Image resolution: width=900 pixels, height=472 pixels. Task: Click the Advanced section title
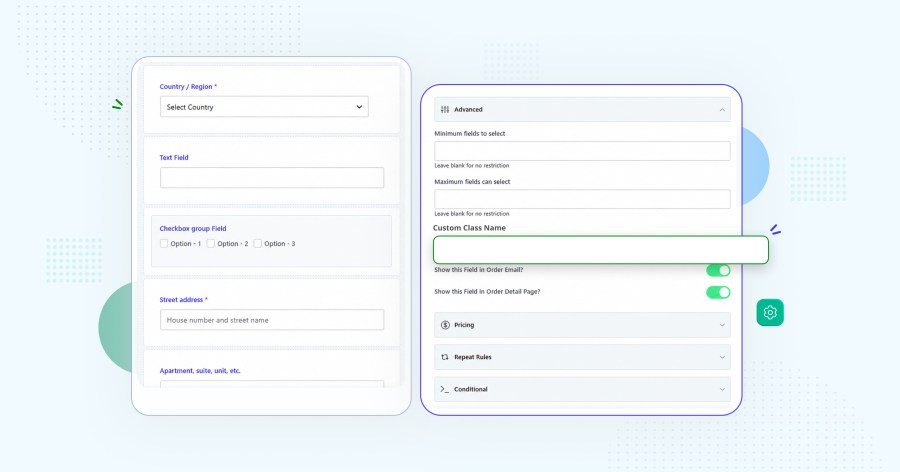click(468, 110)
